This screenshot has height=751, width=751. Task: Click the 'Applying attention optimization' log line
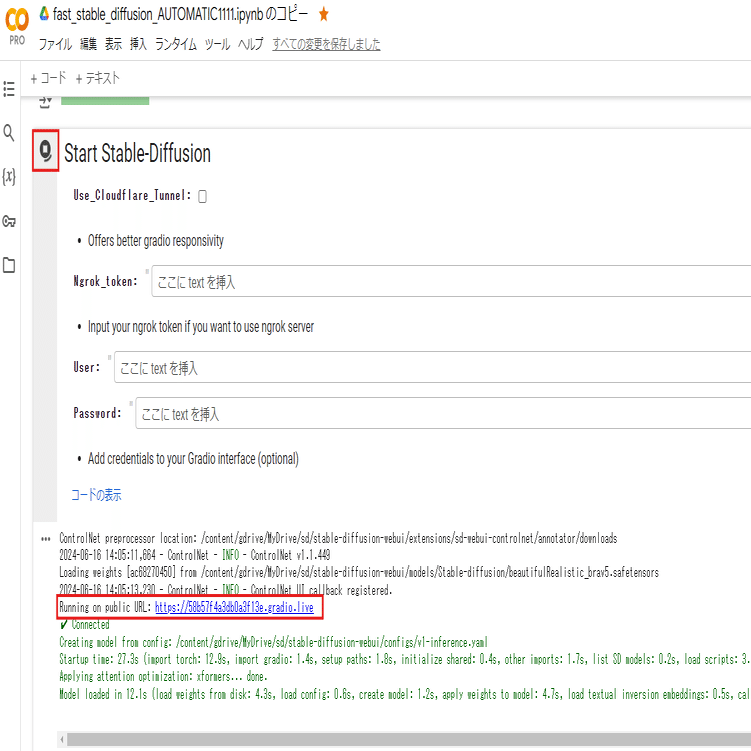pyautogui.click(x=163, y=676)
